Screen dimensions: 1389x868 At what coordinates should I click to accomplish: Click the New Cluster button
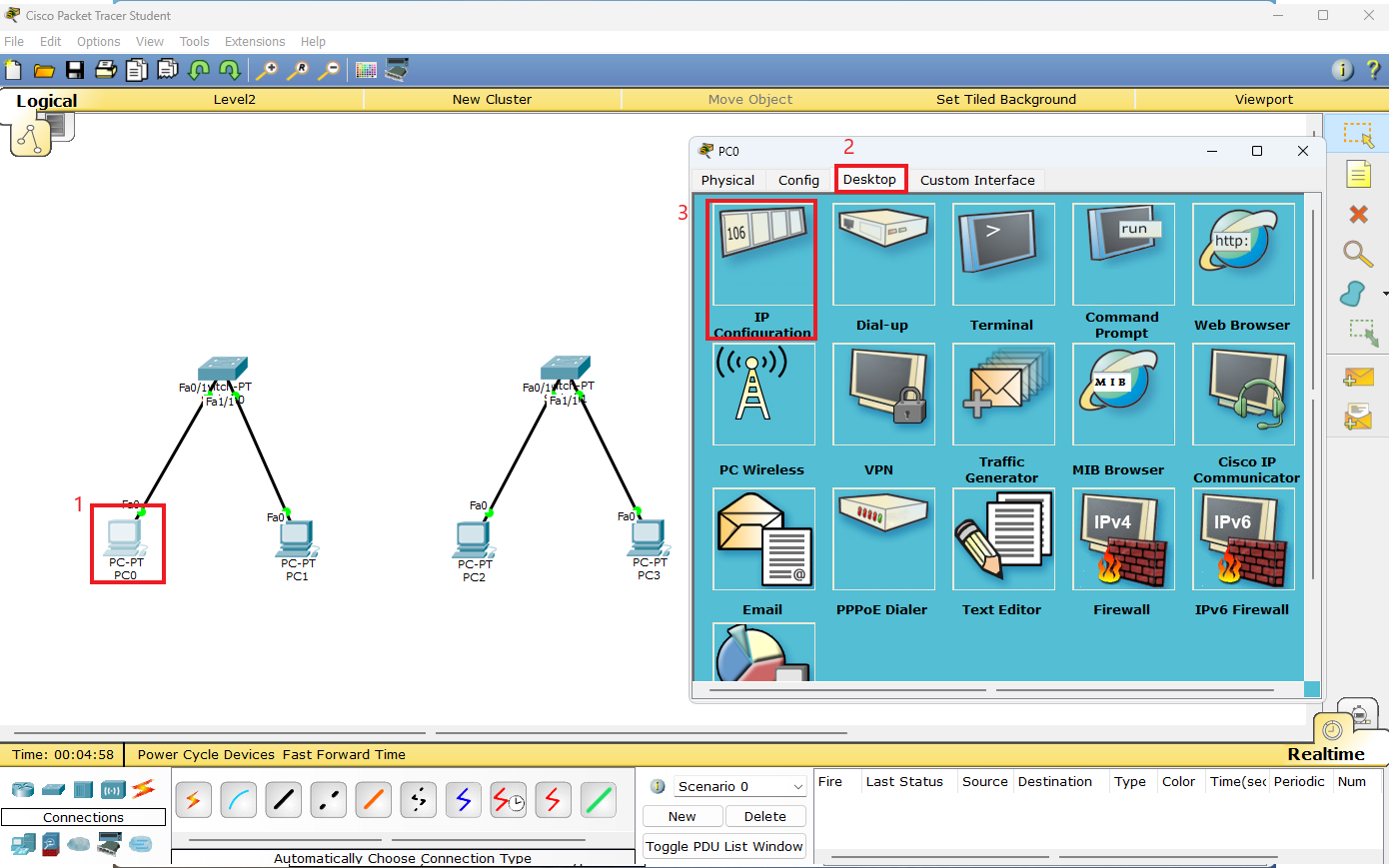point(492,100)
